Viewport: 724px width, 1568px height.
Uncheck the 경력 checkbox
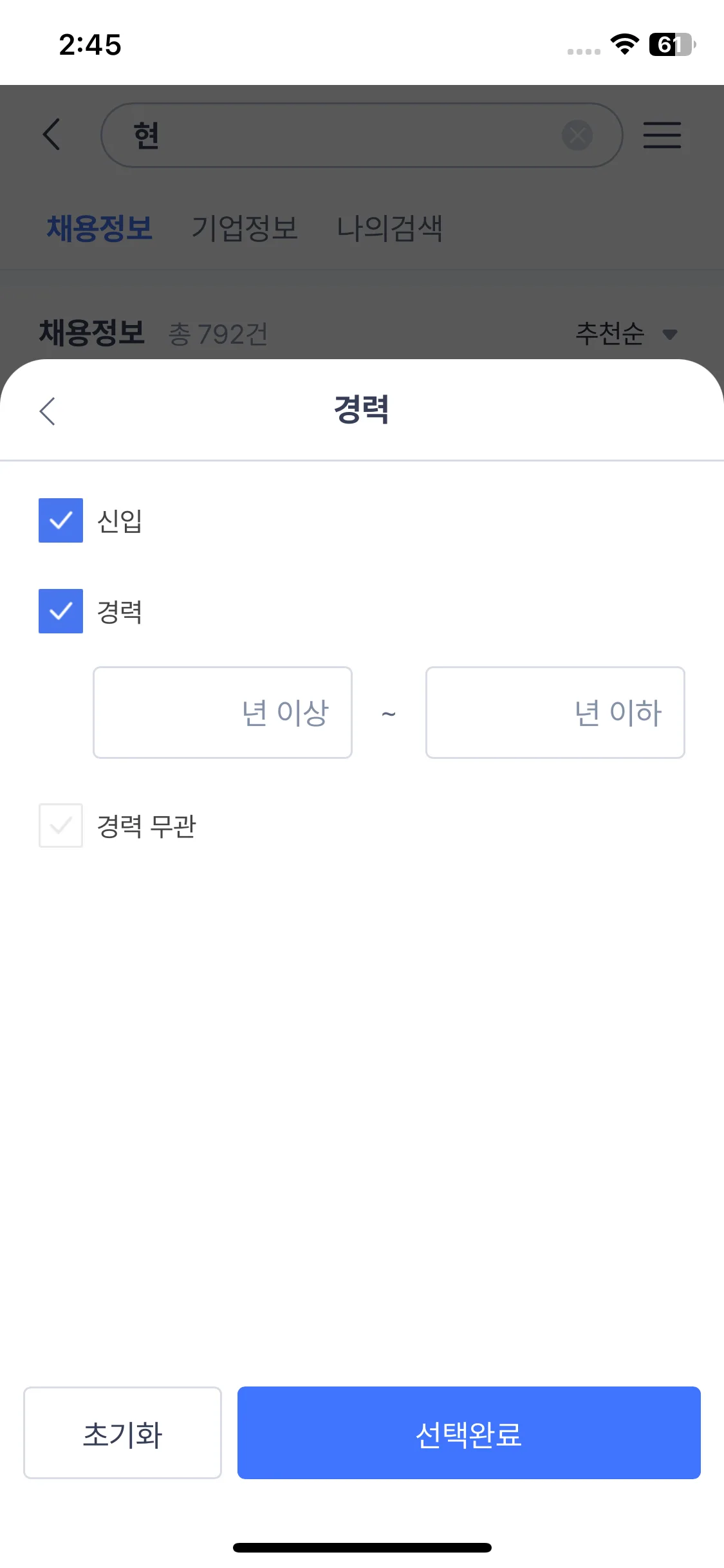pyautogui.click(x=60, y=611)
